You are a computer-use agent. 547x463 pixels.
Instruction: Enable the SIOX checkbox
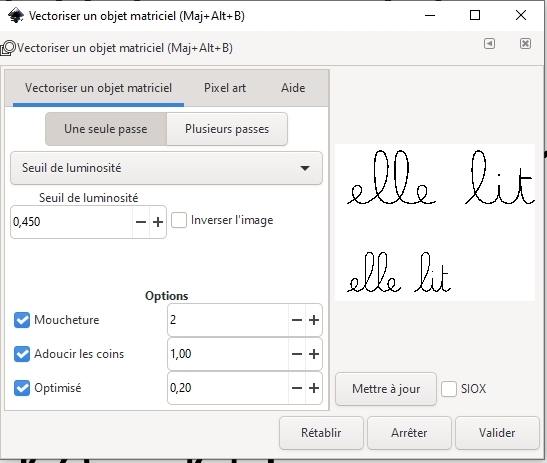449,389
